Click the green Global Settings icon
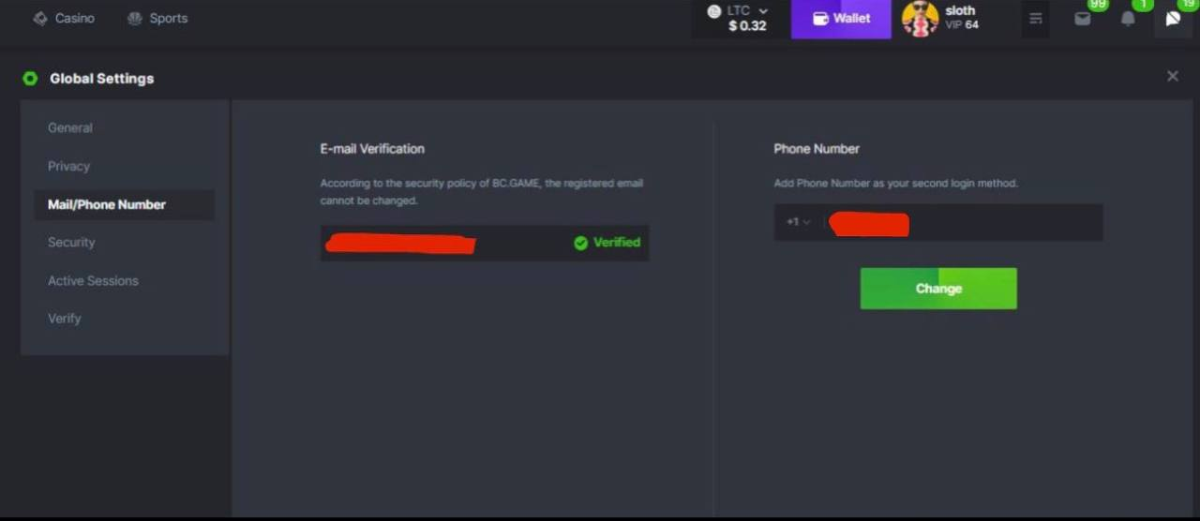 (30, 79)
